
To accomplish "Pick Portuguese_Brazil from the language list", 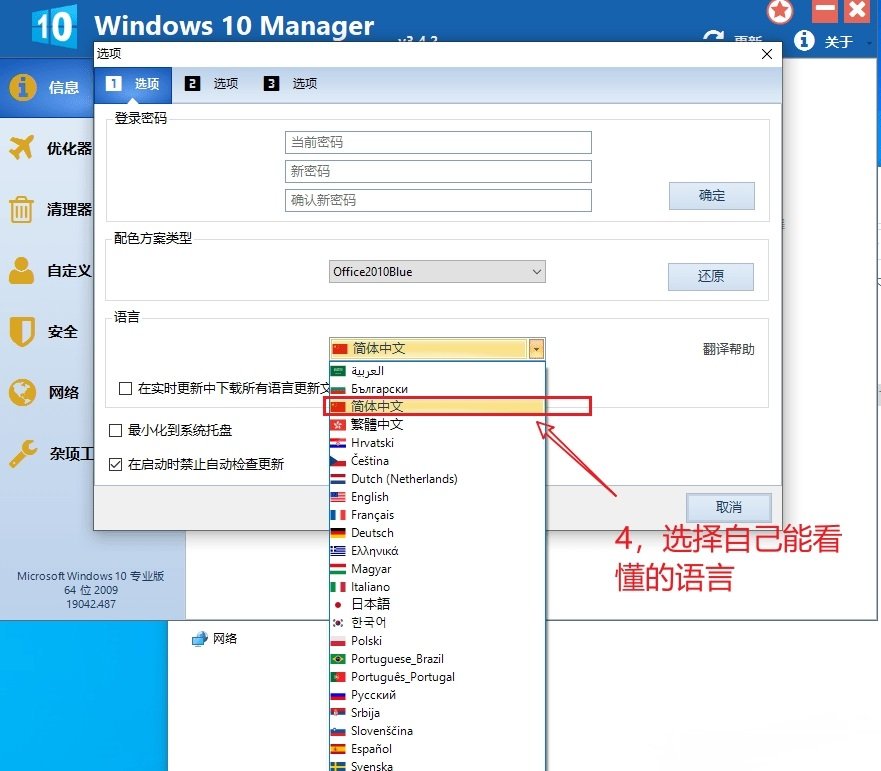I will [x=437, y=659].
